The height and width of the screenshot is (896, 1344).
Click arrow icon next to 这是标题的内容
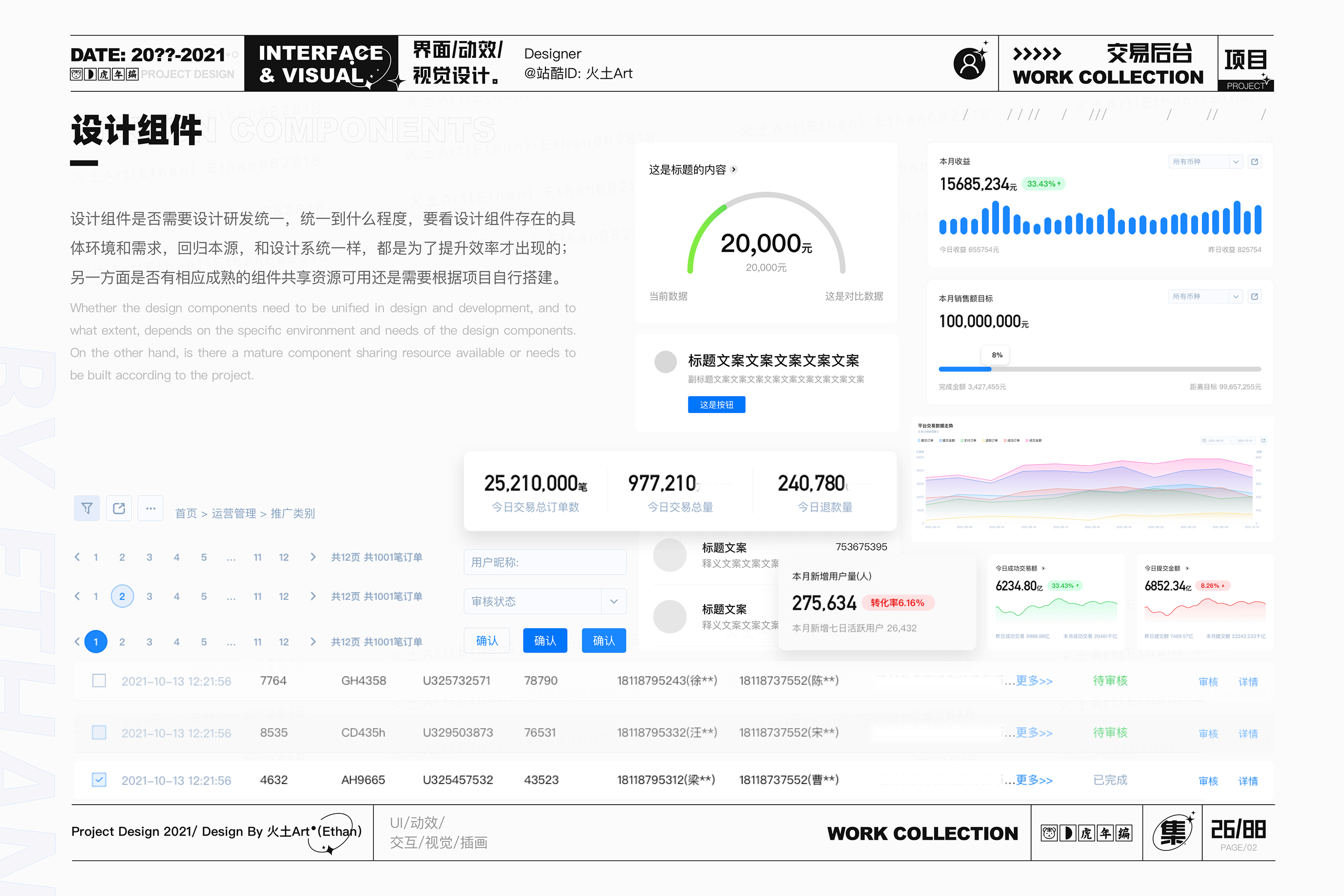(734, 170)
